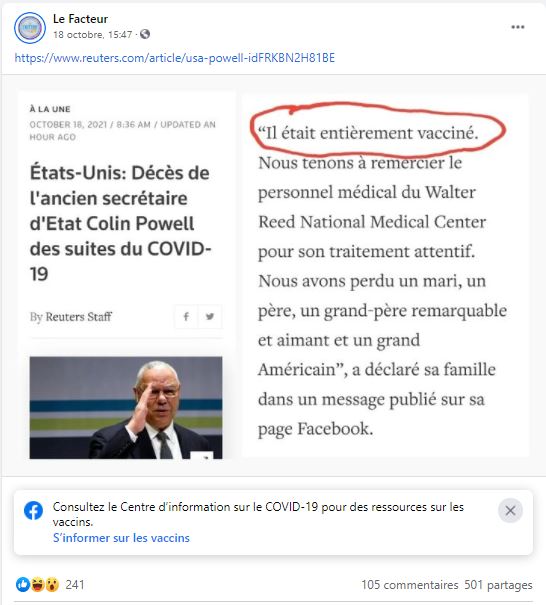Click the globe public audience icon
Screen dimensions: 546x605
(x=145, y=34)
